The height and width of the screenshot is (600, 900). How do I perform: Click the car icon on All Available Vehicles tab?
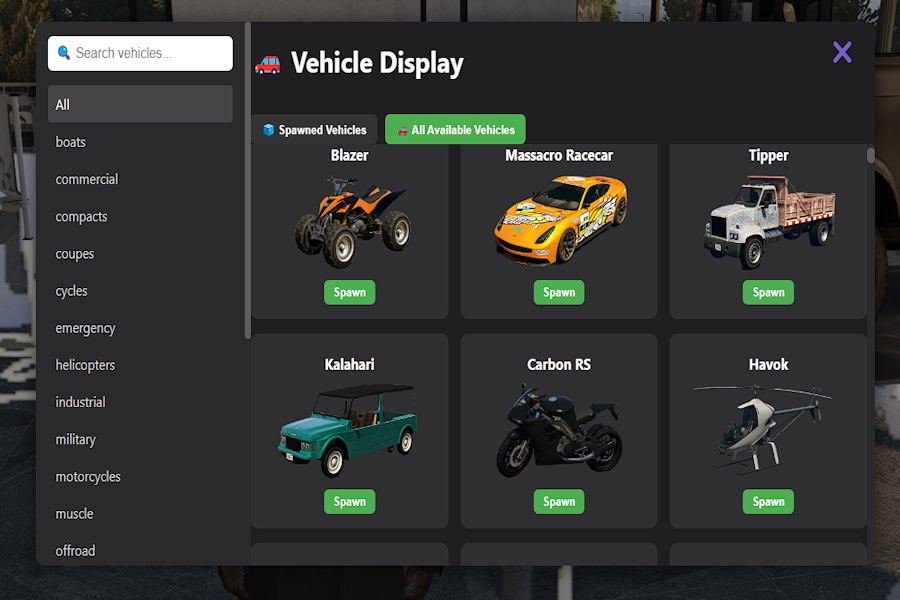click(x=402, y=130)
